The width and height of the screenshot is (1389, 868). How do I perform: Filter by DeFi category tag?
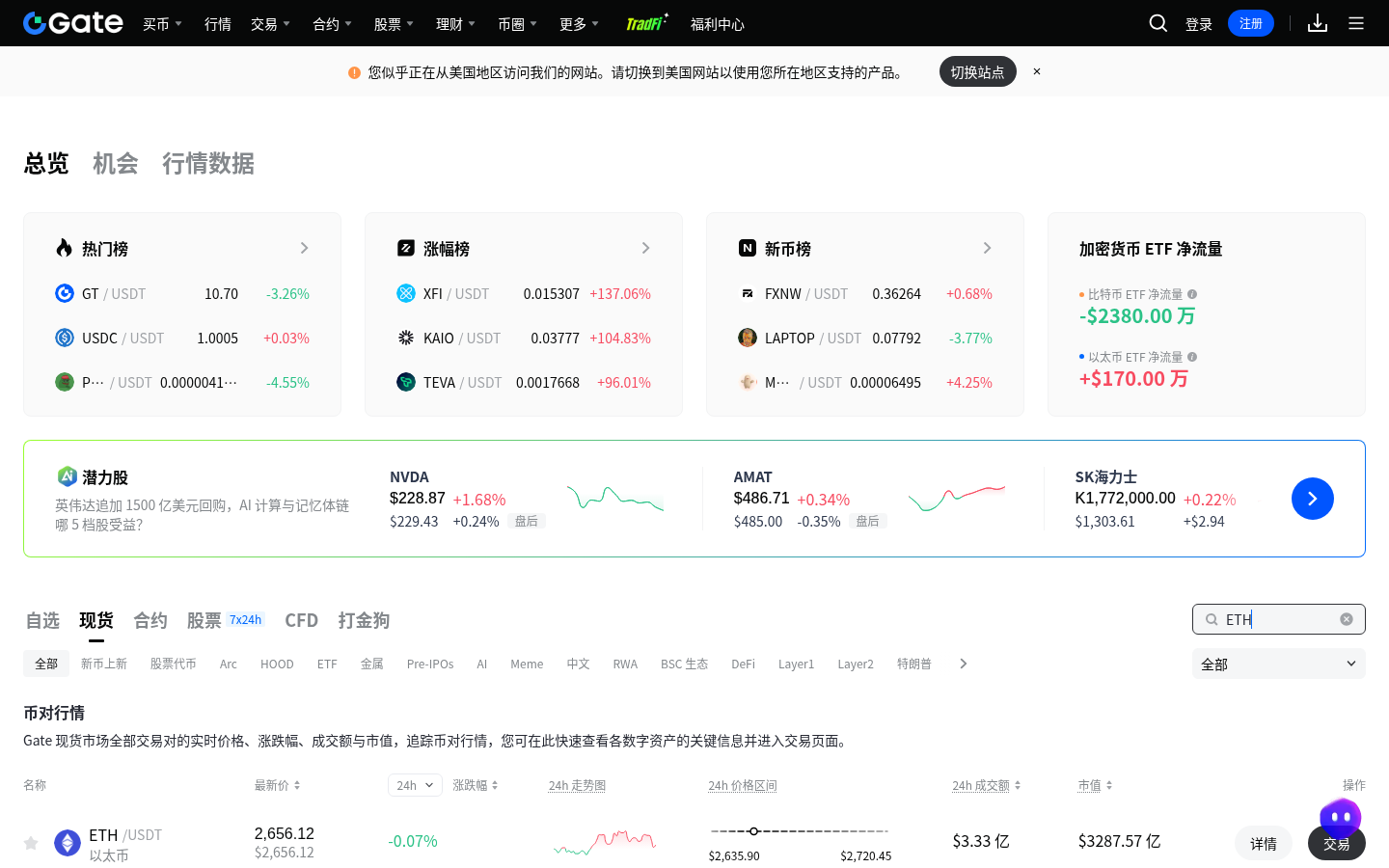[743, 664]
